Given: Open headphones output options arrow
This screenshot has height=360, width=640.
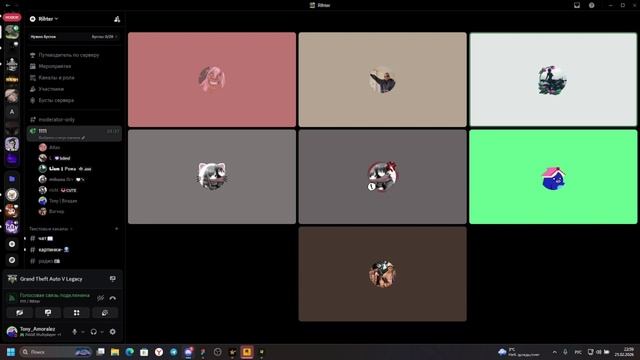Looking at the screenshot, I should [102, 332].
